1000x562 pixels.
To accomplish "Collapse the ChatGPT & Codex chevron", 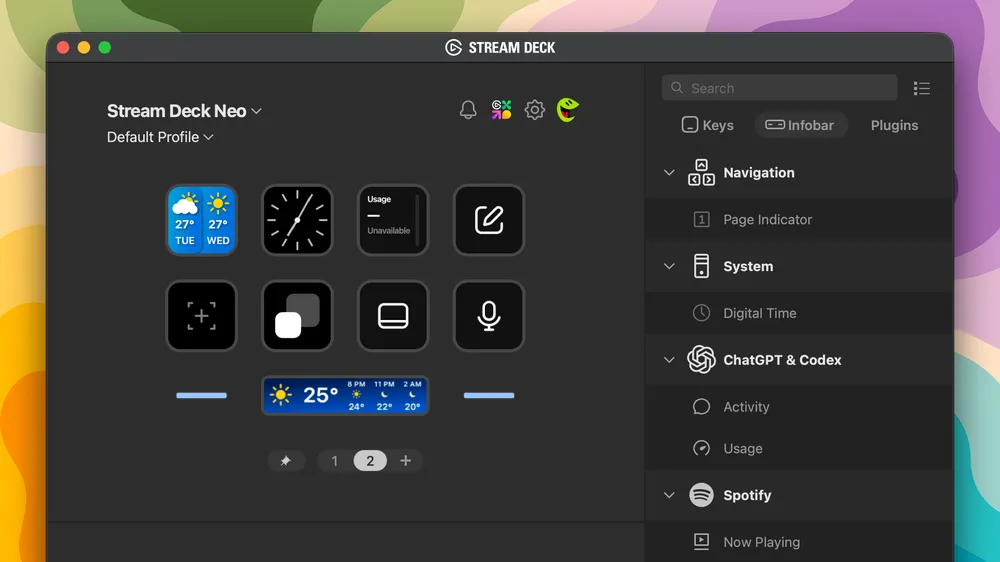I will [669, 360].
